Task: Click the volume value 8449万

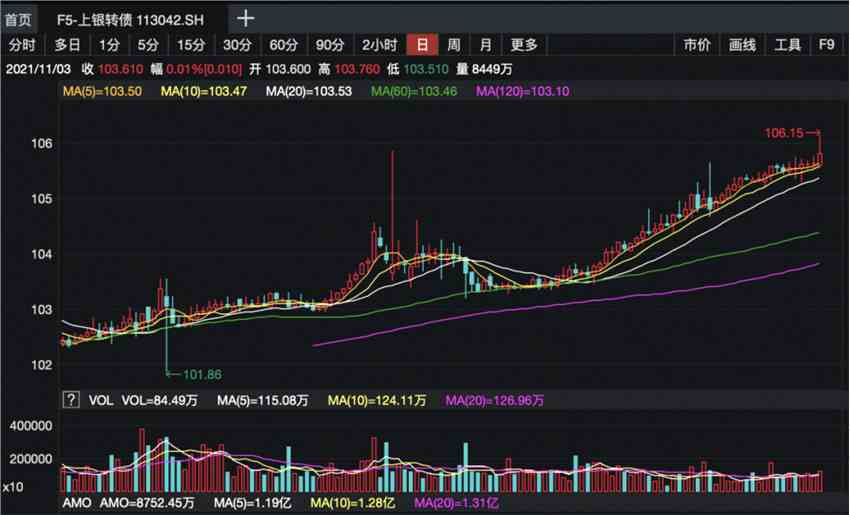Action: pos(492,69)
